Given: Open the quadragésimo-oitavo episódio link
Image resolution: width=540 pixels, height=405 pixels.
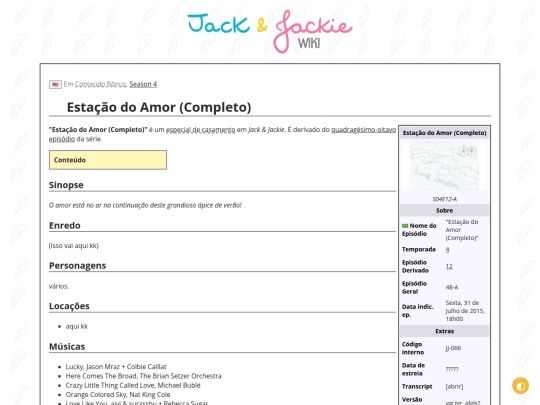Looking at the screenshot, I should click(x=363, y=130).
